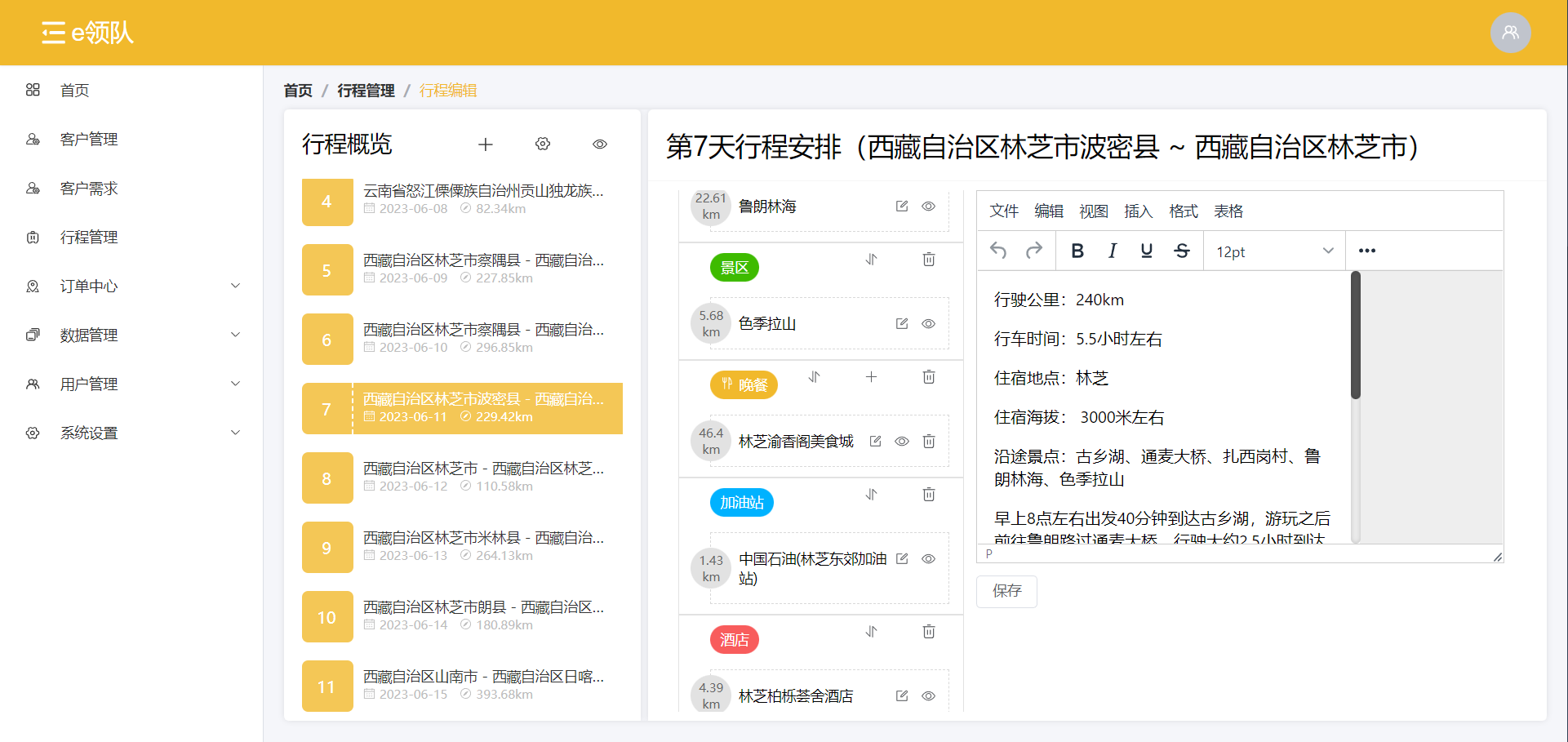This screenshot has height=742, width=1568.
Task: Open the 表格 editor menu
Action: (x=1228, y=211)
